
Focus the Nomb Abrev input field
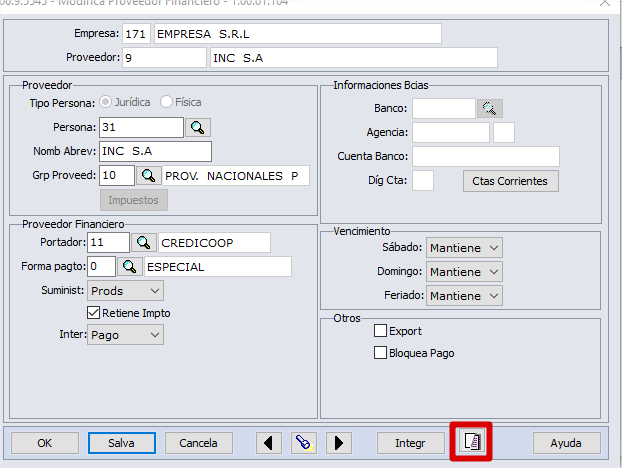pos(155,152)
